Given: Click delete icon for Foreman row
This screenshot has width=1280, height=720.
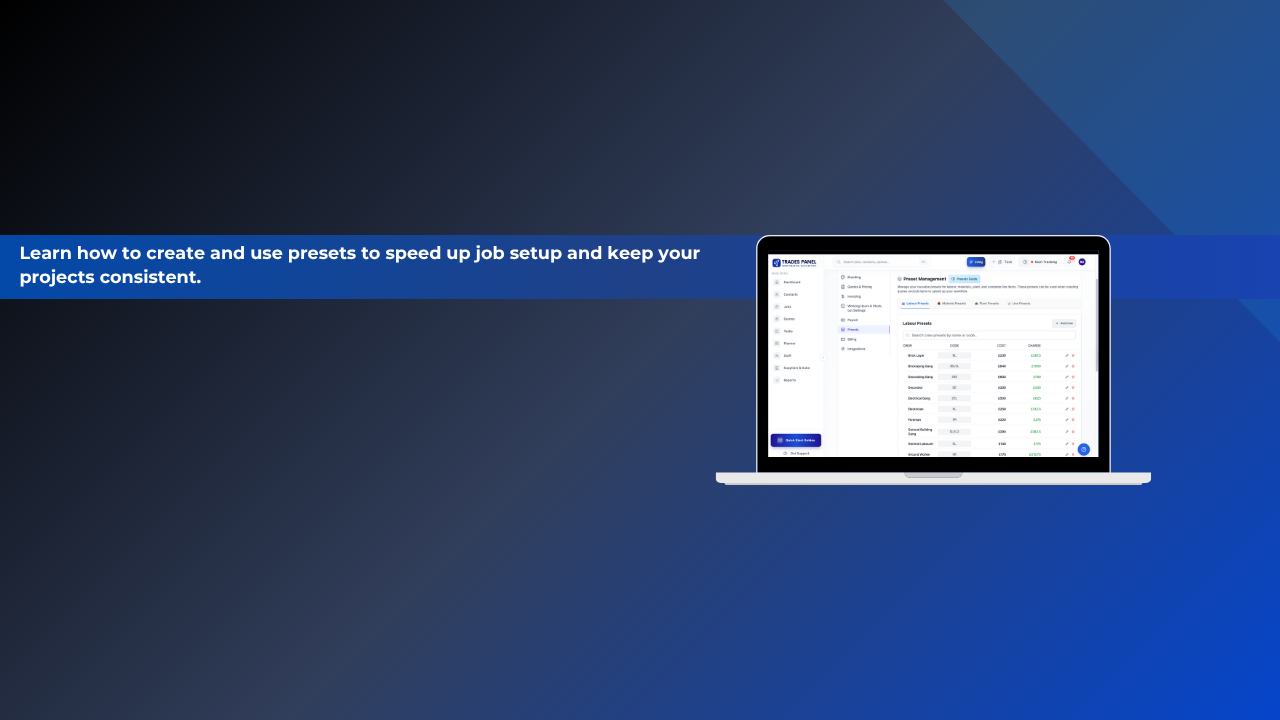Looking at the screenshot, I should tap(1073, 420).
